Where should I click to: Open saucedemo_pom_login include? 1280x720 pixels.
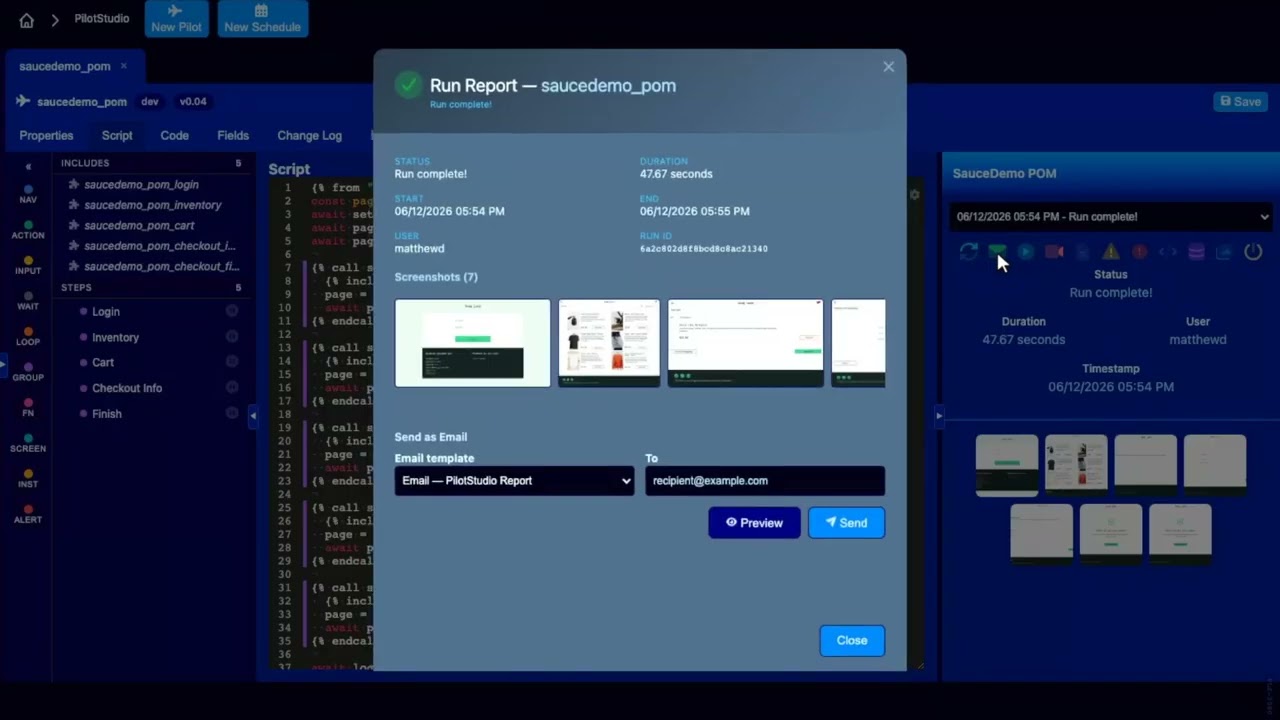(141, 185)
